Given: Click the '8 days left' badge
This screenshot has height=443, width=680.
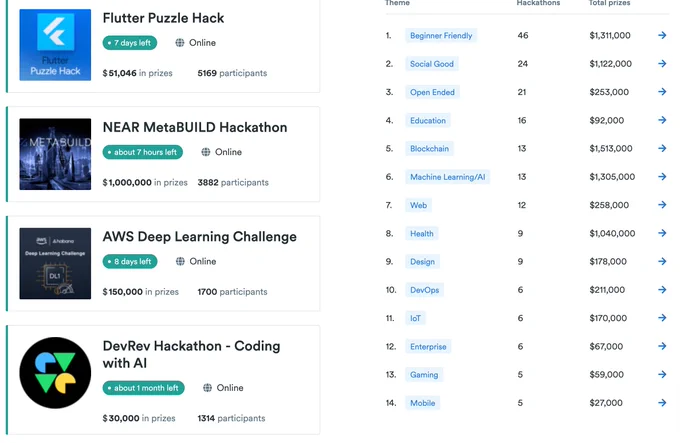Looking at the screenshot, I should pos(130,261).
